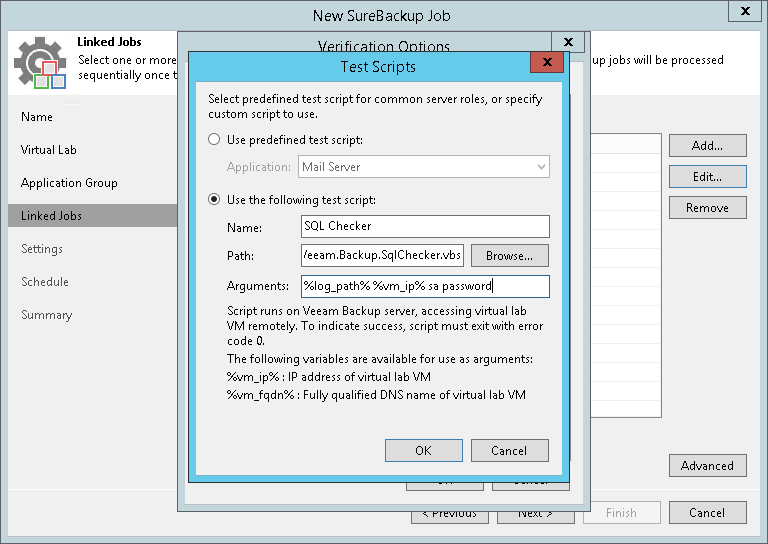
Task: Open Advanced settings in the wizard
Action: tap(708, 466)
